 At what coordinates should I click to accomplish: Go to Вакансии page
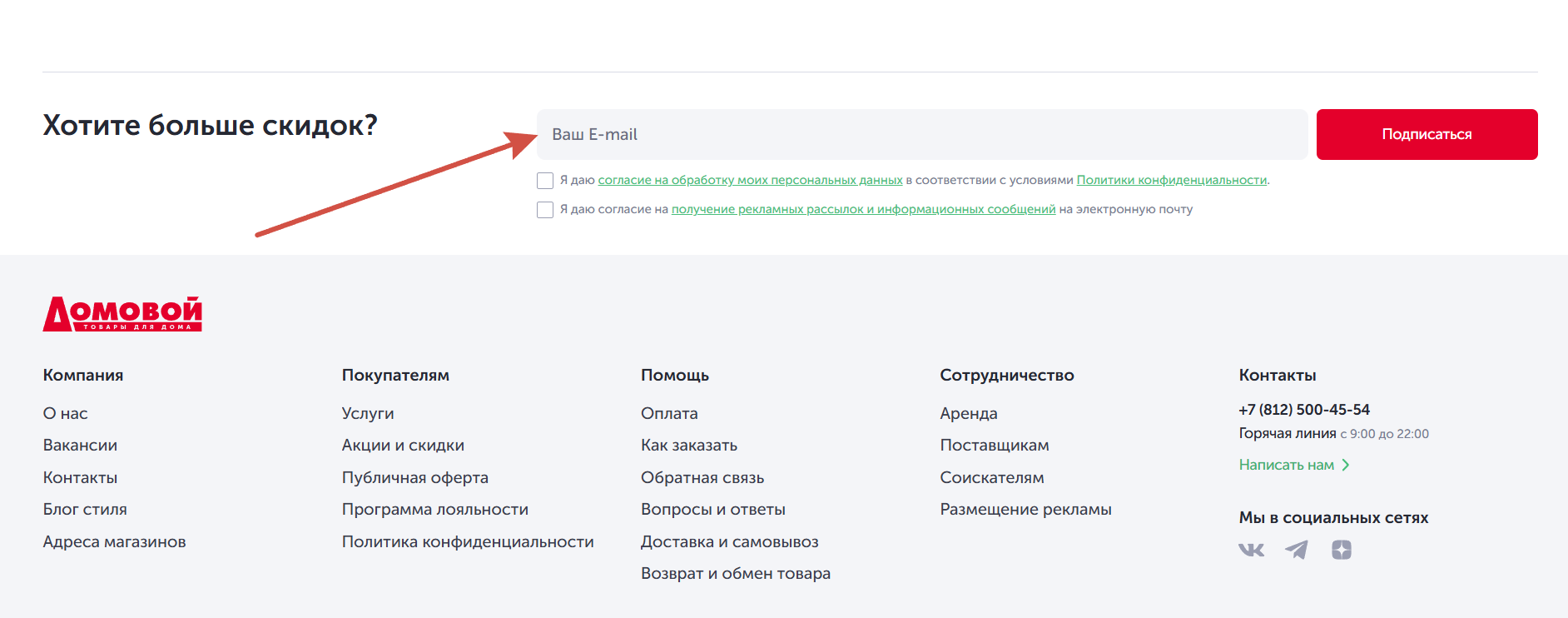(80, 445)
